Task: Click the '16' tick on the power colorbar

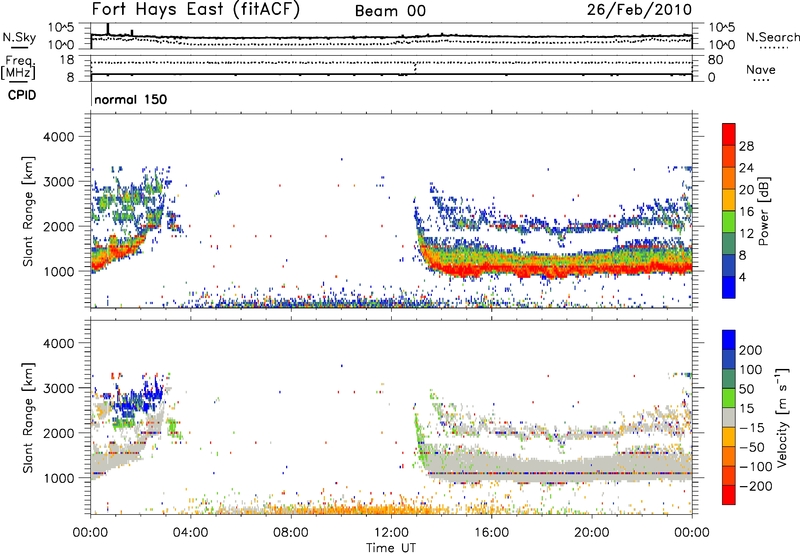Action: tap(746, 212)
